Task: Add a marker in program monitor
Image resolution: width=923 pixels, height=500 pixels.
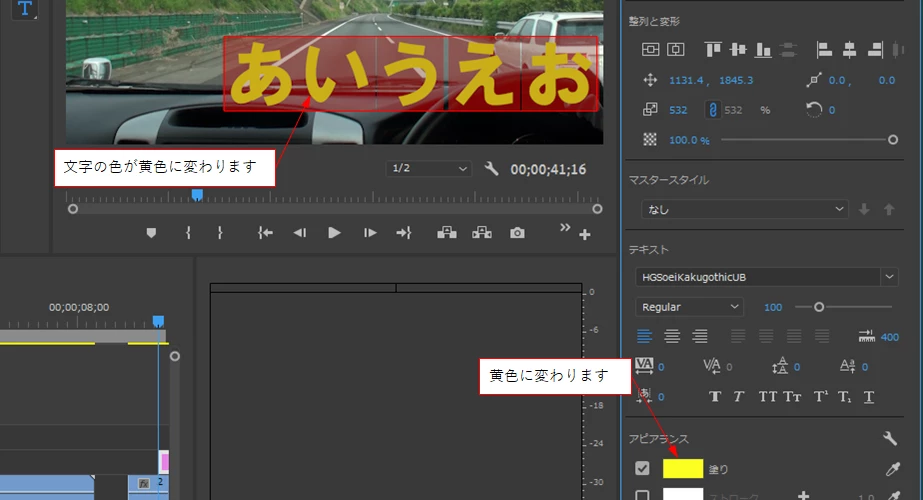Action: 151,233
